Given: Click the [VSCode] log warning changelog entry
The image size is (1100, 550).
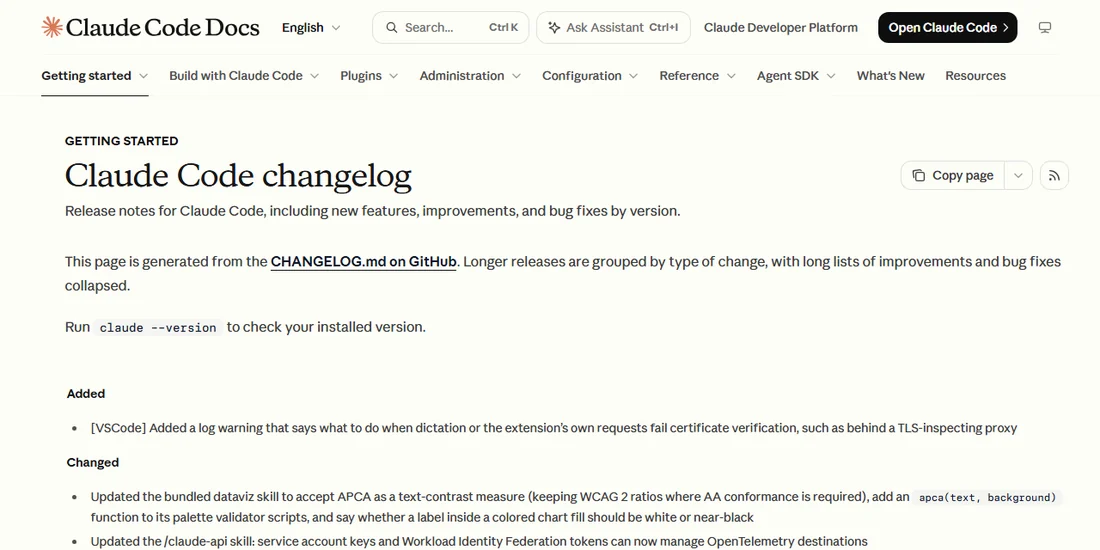Looking at the screenshot, I should click(554, 428).
